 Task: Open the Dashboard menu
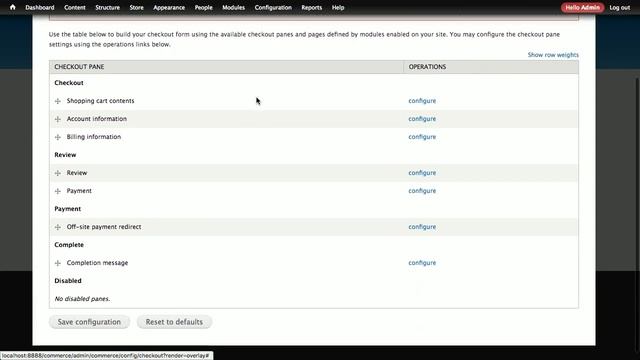[40, 7]
